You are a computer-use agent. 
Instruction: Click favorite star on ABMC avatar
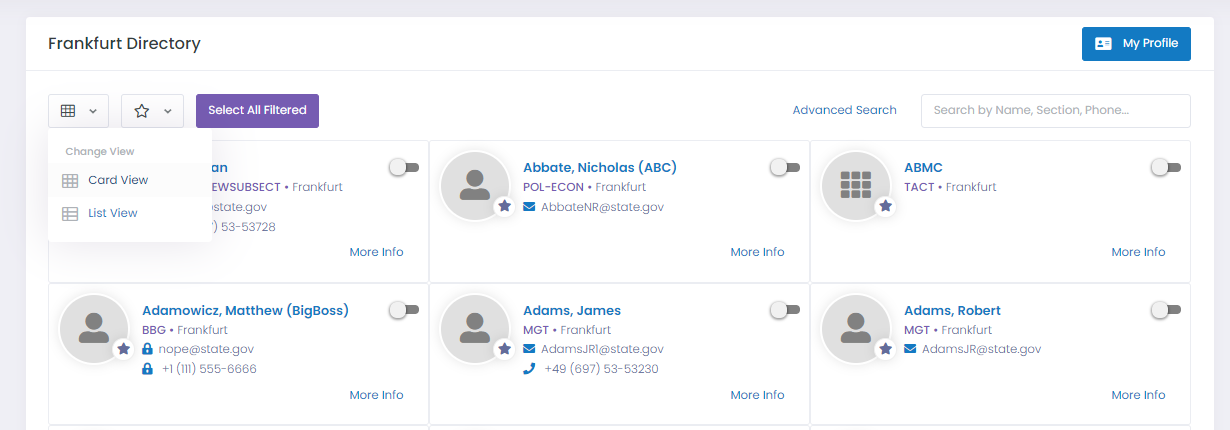886,206
